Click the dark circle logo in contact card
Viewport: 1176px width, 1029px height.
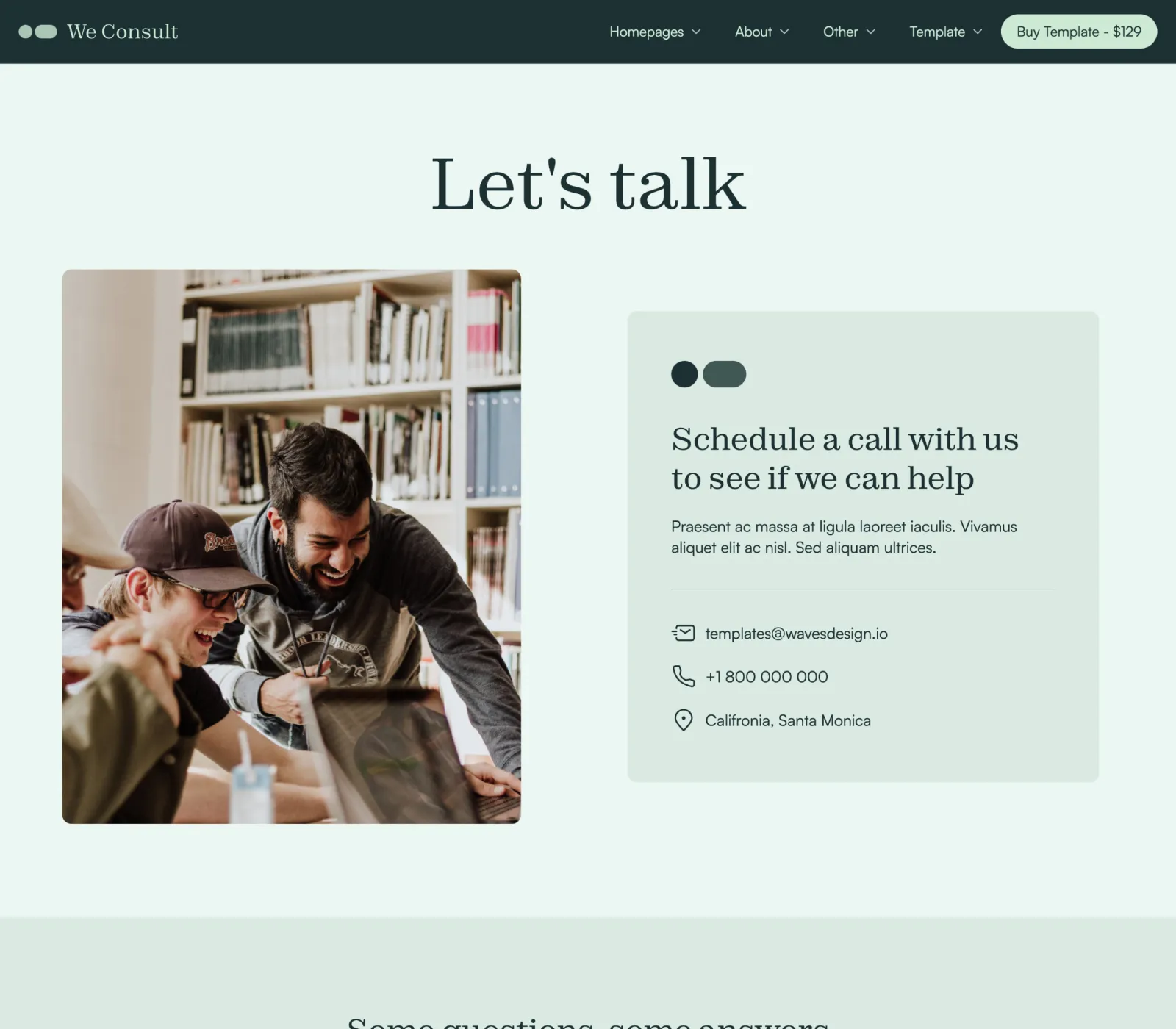[x=684, y=374]
